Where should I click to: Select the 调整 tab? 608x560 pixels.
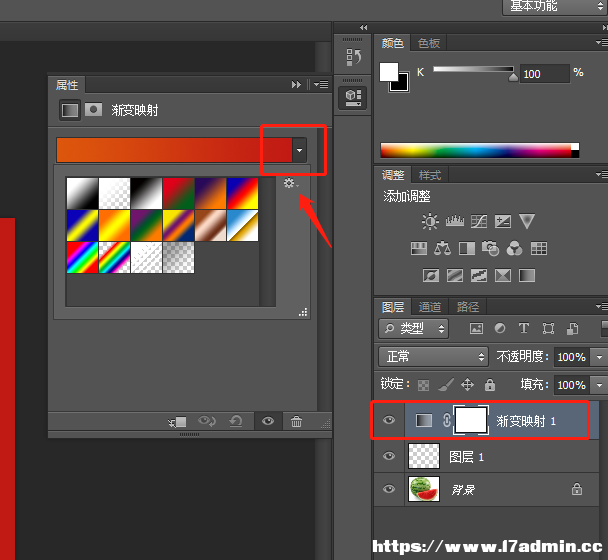click(393, 175)
